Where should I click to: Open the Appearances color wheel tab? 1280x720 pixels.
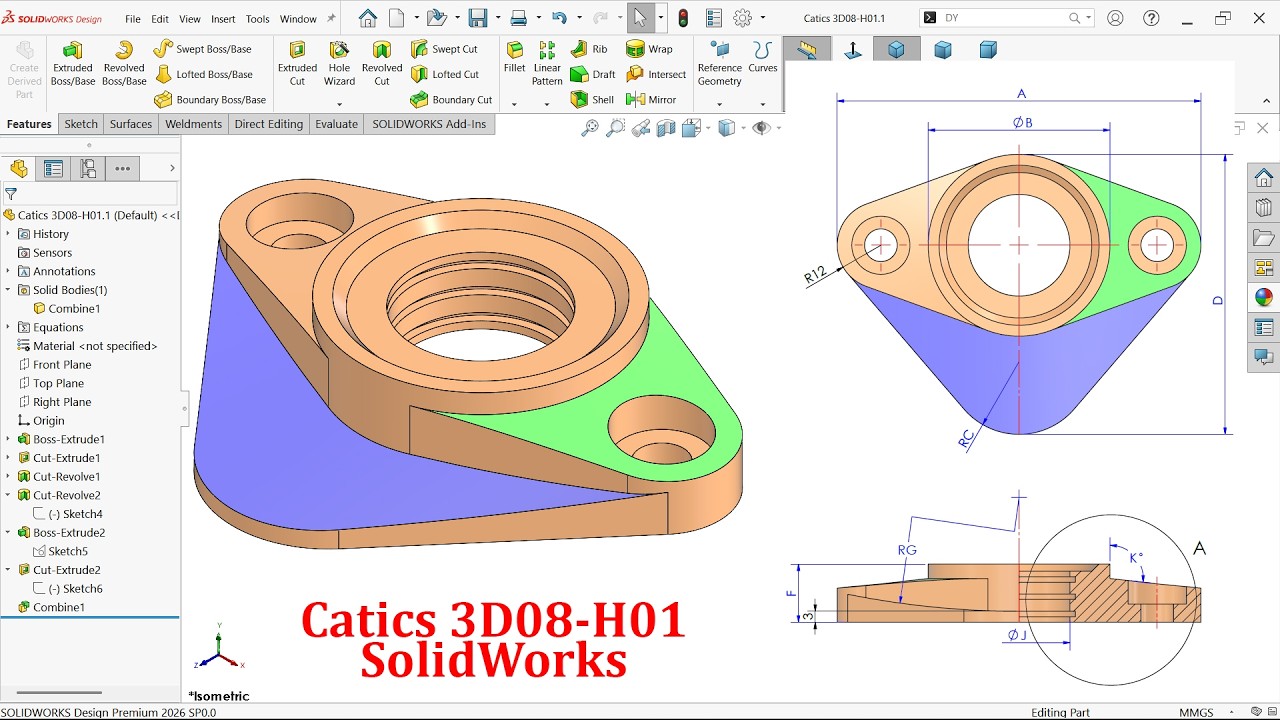(x=1264, y=297)
